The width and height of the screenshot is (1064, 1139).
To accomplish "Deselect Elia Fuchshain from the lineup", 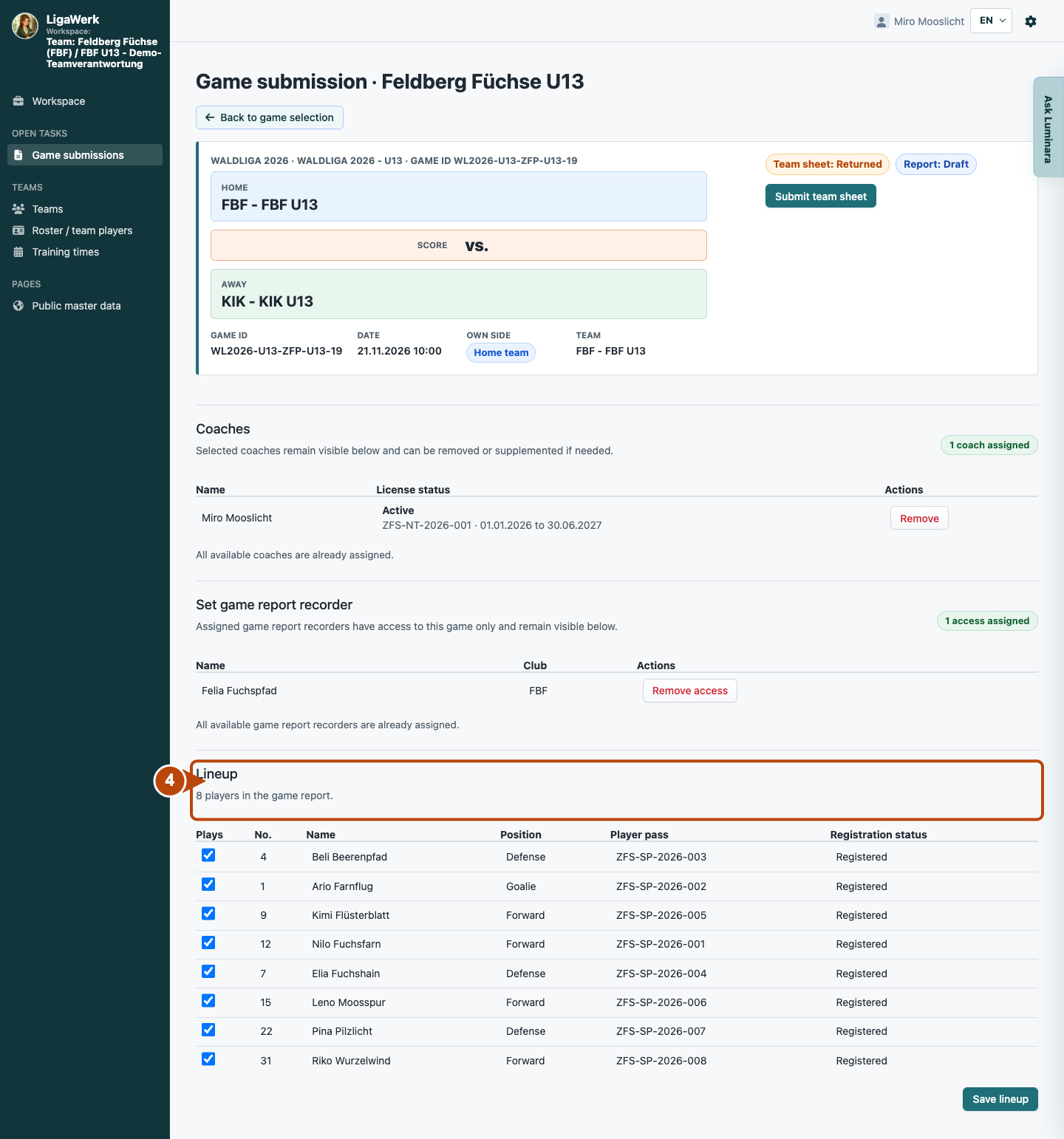I will pyautogui.click(x=208, y=971).
